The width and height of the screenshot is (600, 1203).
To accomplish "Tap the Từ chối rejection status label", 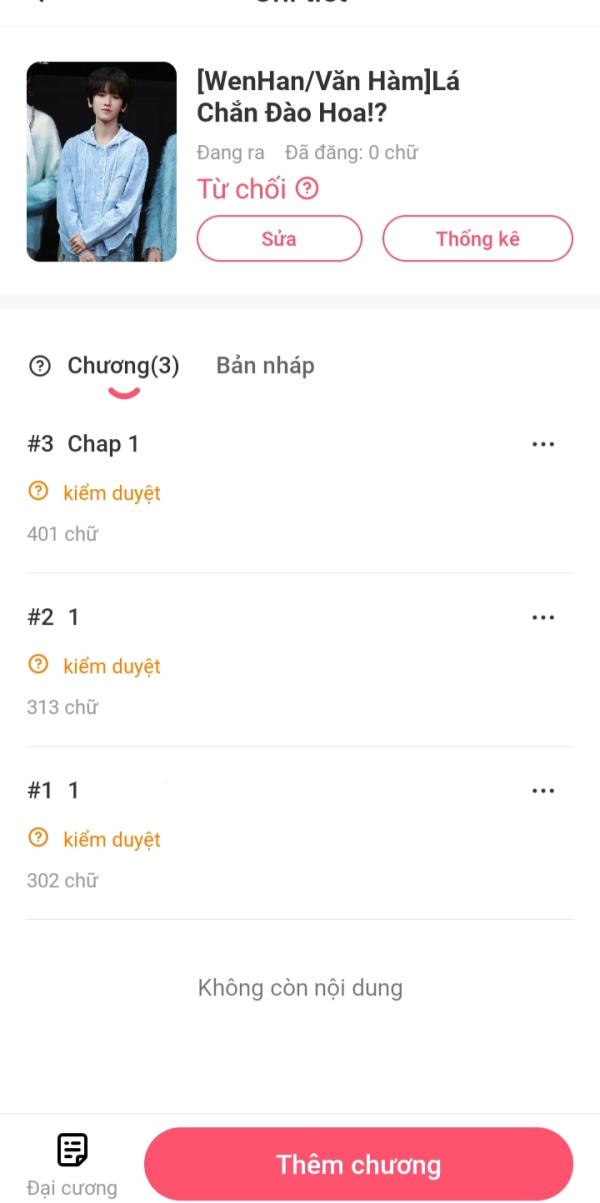I will [x=241, y=188].
